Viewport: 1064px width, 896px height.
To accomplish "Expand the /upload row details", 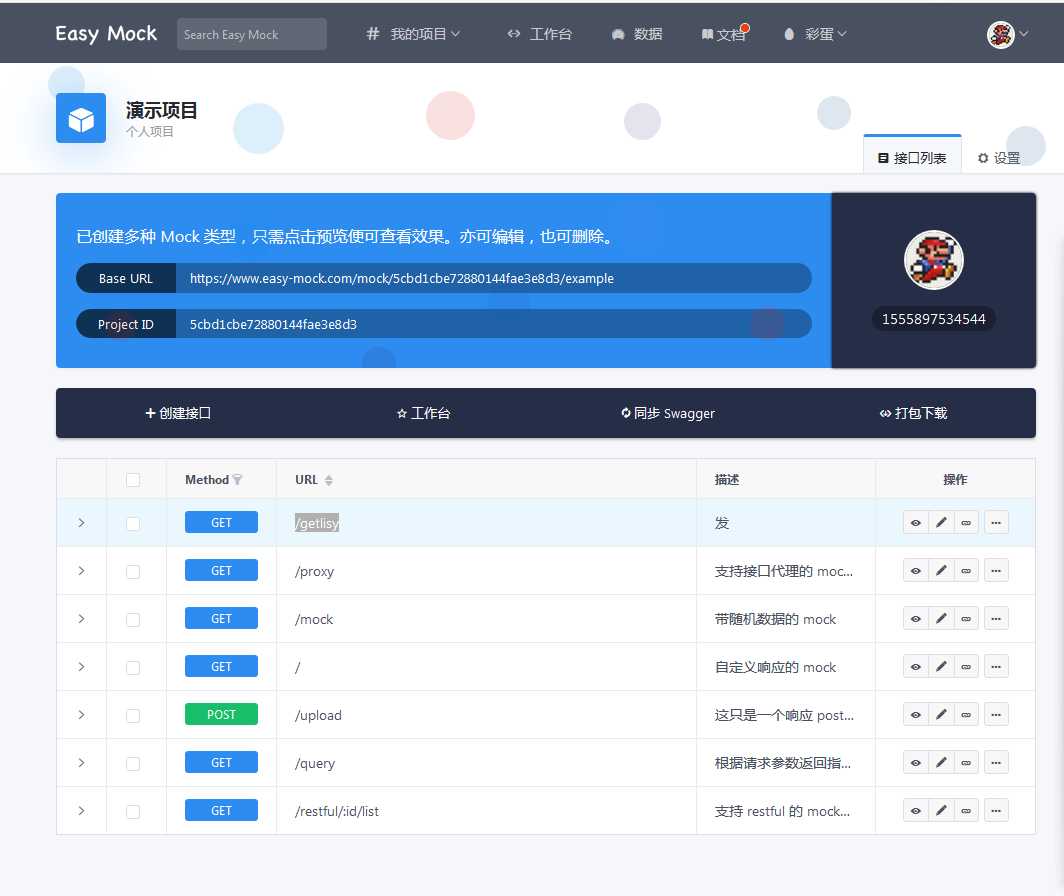I will coord(81,715).
